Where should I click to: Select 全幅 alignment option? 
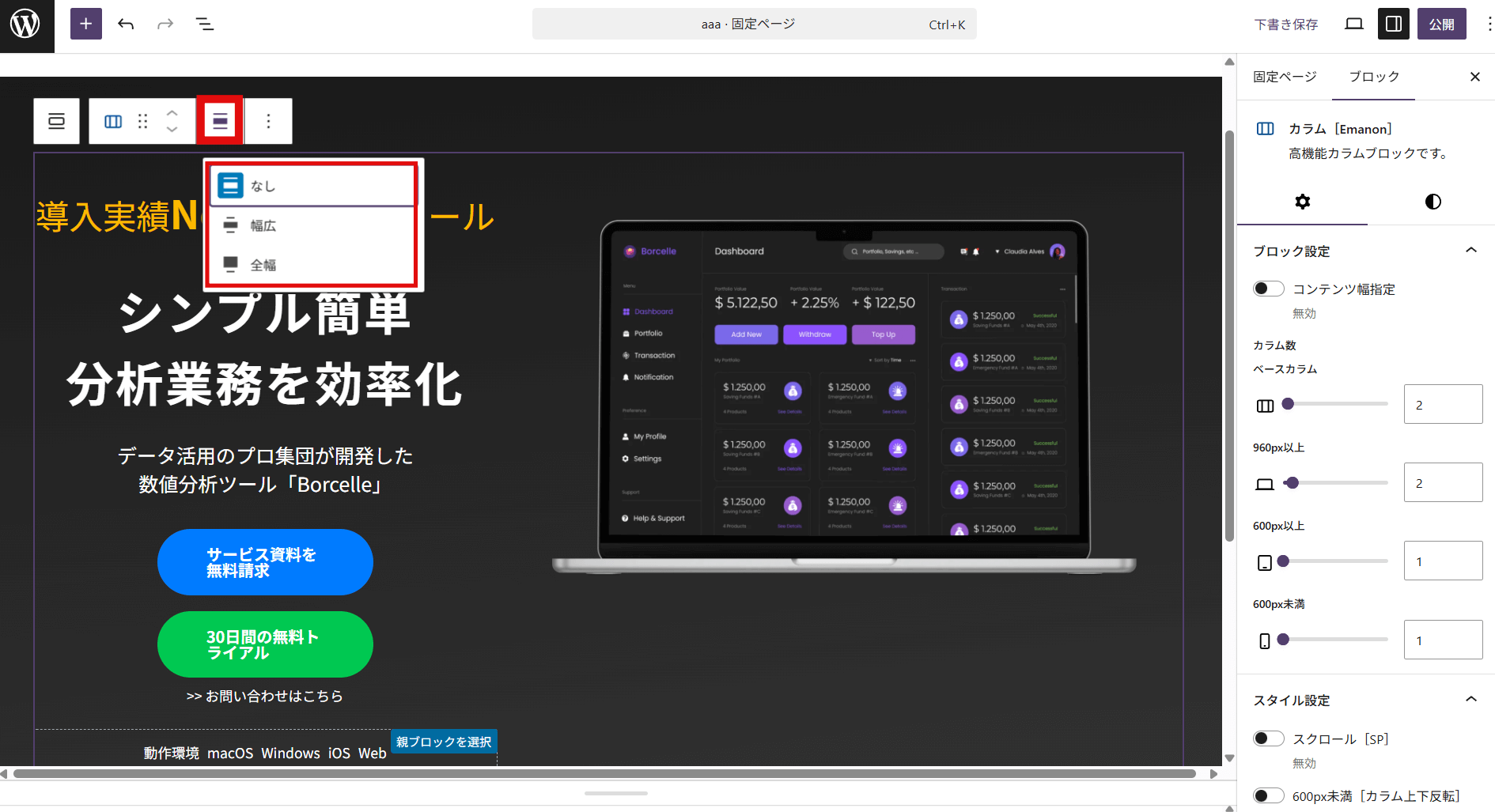click(x=263, y=266)
